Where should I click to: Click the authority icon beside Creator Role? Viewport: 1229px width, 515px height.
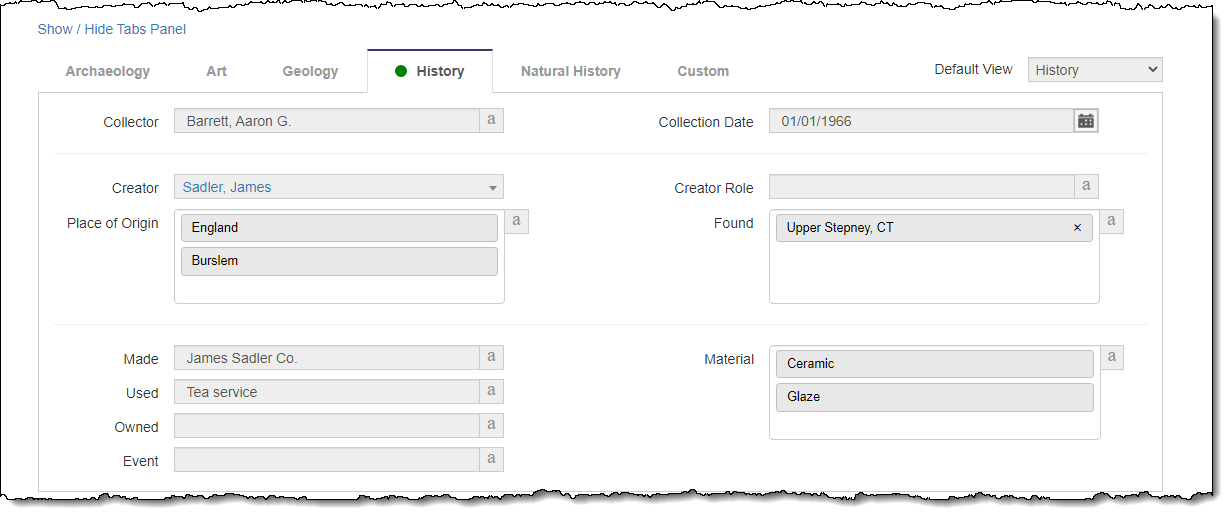(1086, 187)
